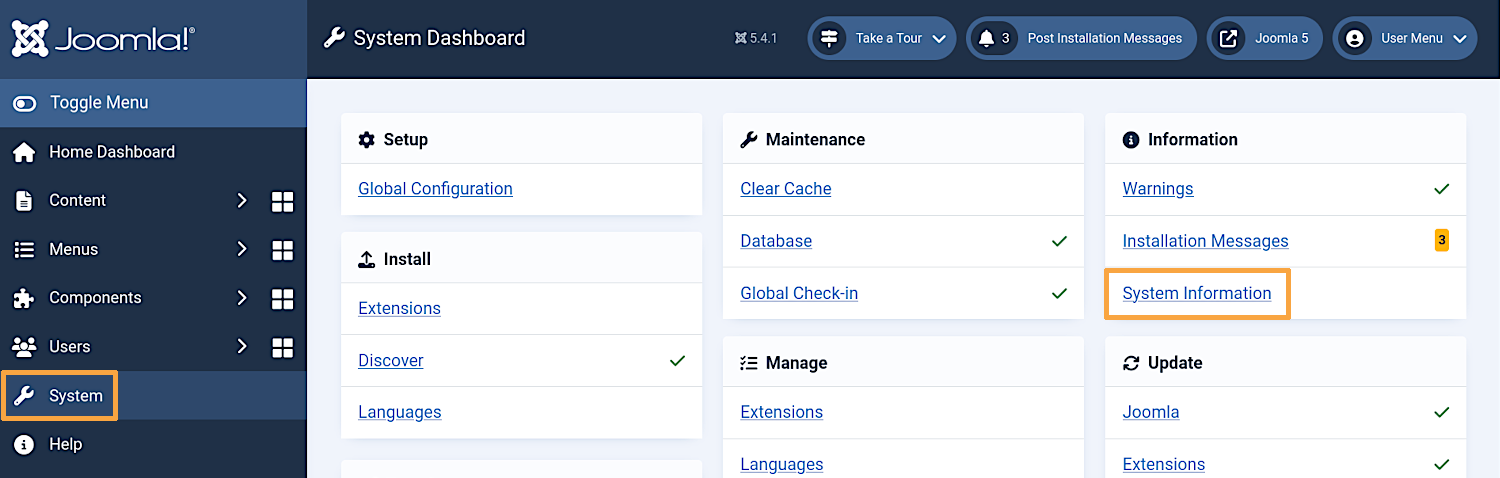This screenshot has width=1500, height=478.
Task: Open Users item in sidebar
Action: click(70, 346)
